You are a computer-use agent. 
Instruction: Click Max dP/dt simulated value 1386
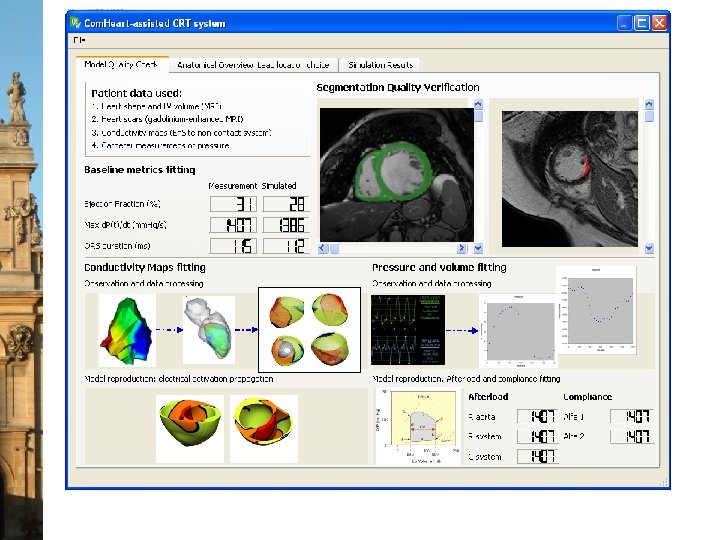coord(286,225)
